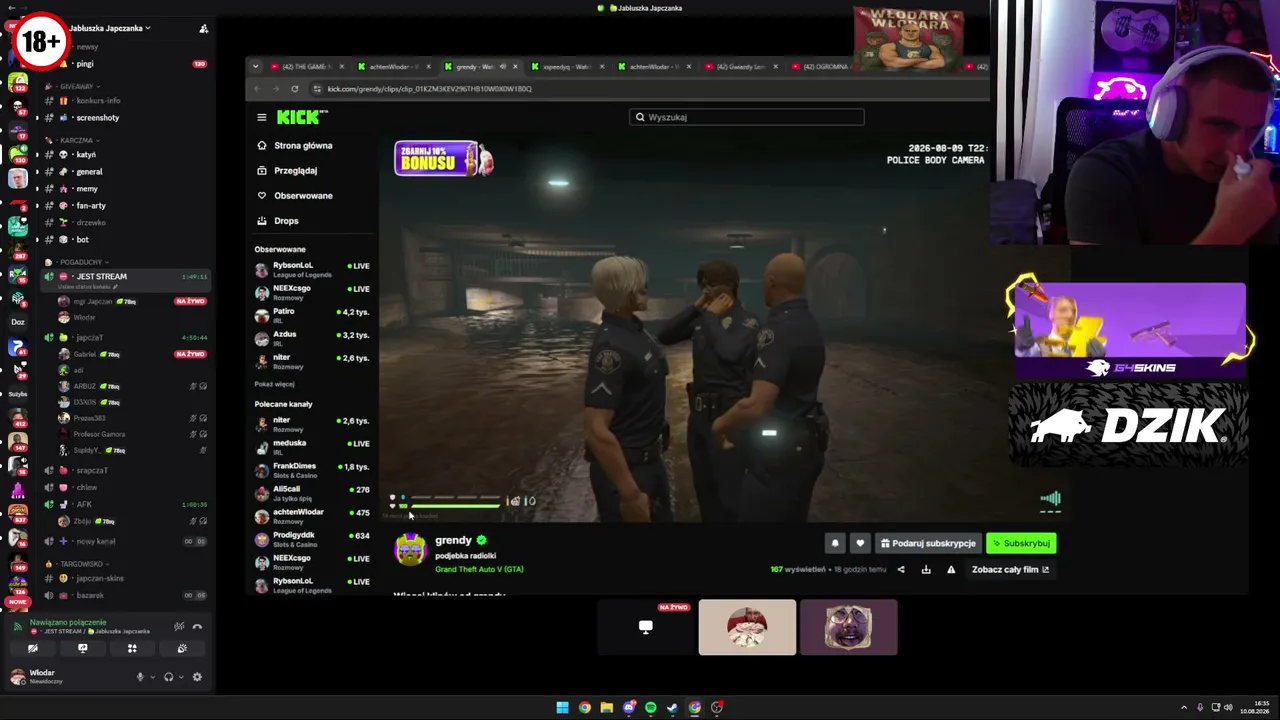Viewport: 1280px width, 720px height.
Task: Switch to the vspeedyq browser tab
Action: click(x=568, y=67)
